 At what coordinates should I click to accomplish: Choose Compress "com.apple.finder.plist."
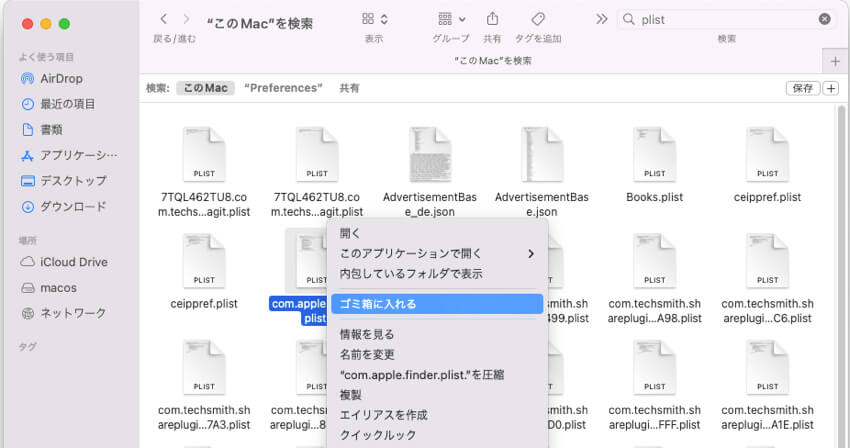point(437,375)
